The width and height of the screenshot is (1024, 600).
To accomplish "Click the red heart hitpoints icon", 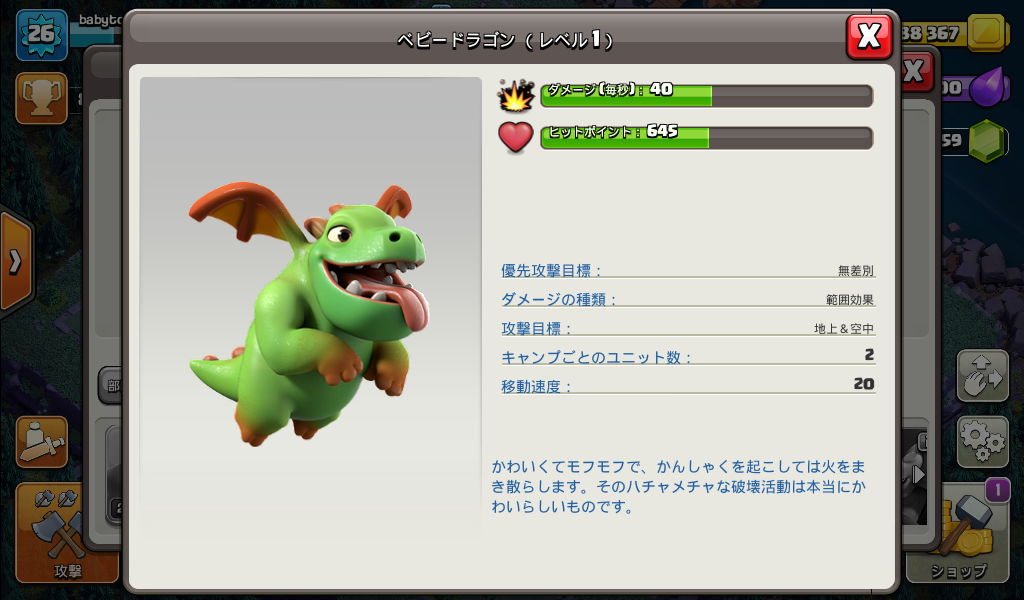I will pos(516,137).
